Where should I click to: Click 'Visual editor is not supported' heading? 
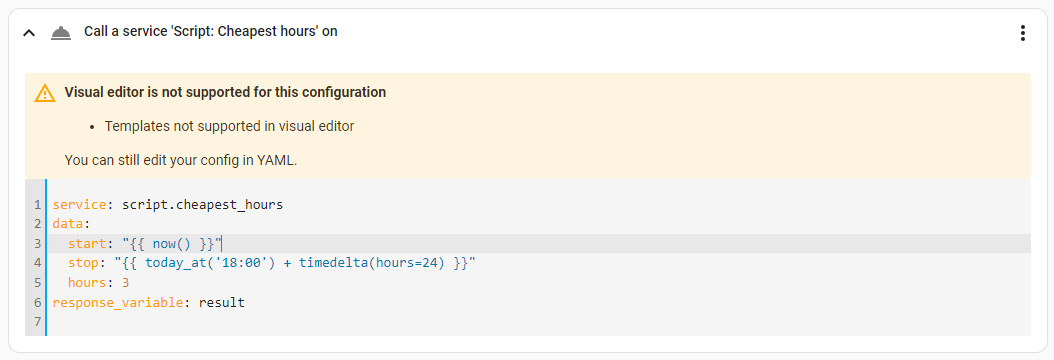coord(225,92)
